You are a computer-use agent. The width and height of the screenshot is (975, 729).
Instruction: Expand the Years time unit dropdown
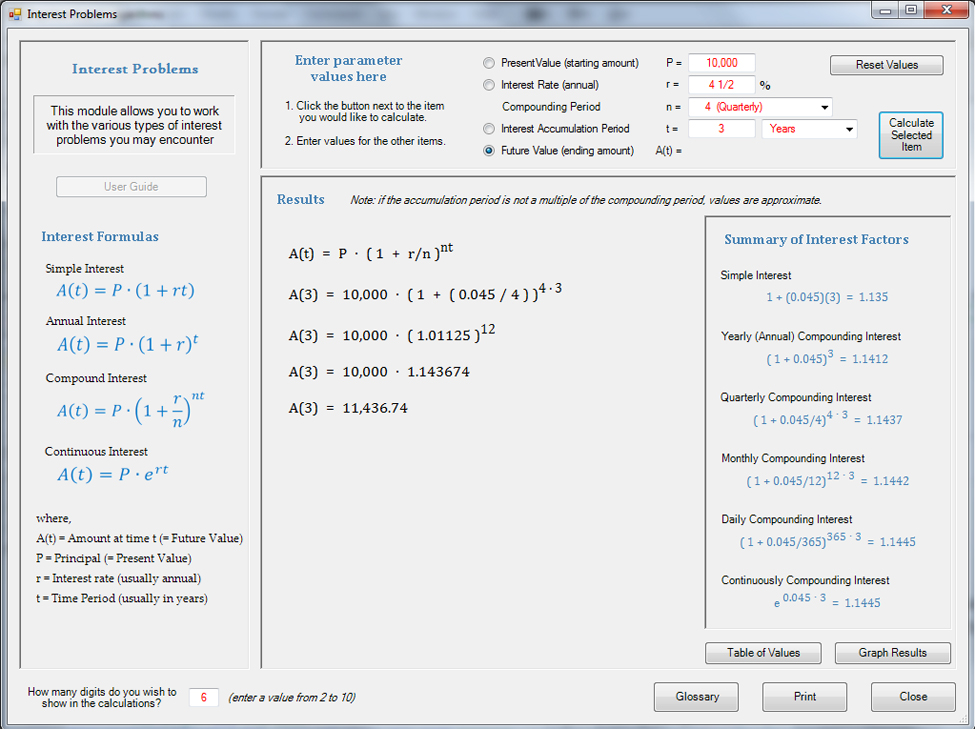[x=849, y=129]
